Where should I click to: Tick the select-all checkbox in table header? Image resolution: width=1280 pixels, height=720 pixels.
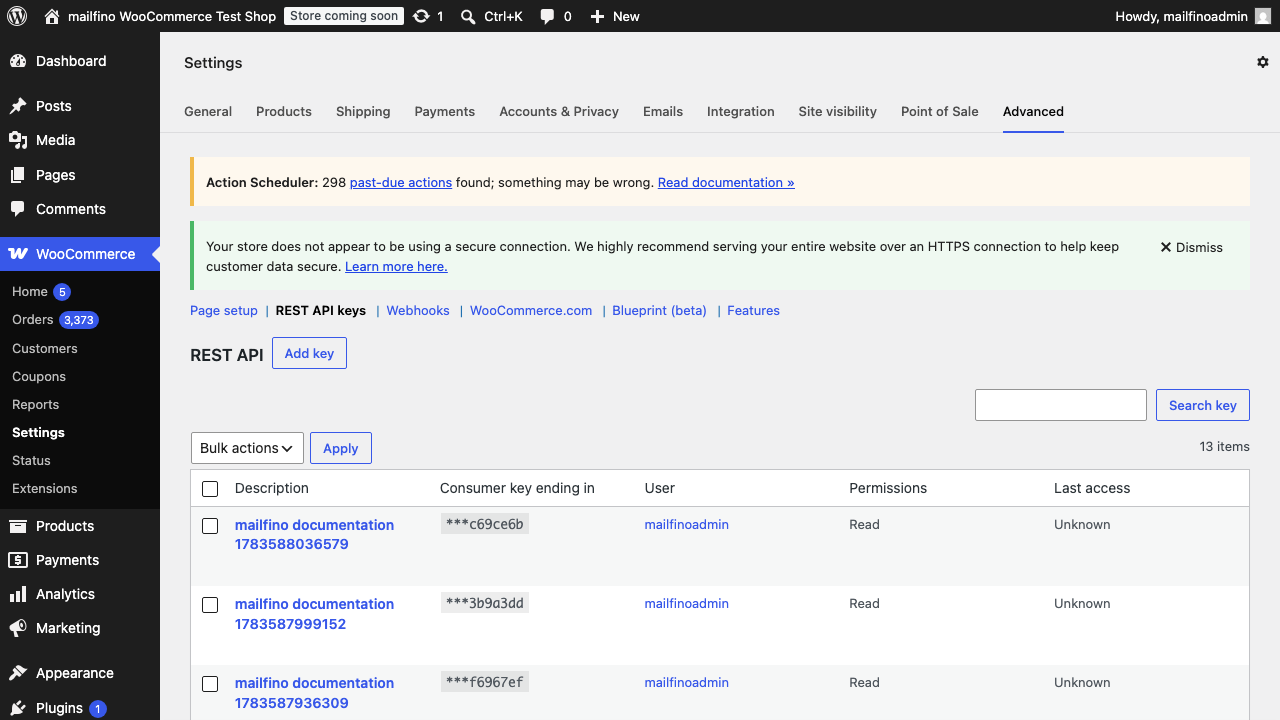210,489
